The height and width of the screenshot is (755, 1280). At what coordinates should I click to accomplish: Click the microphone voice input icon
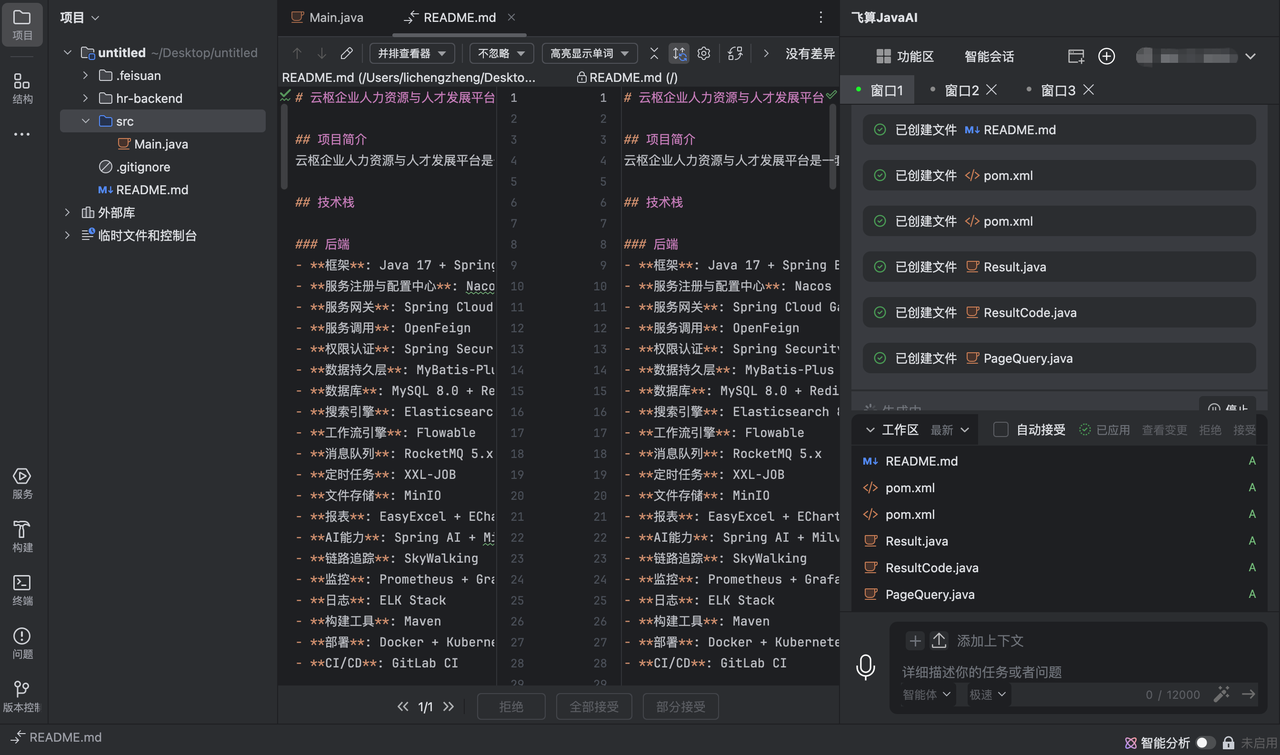[866, 667]
